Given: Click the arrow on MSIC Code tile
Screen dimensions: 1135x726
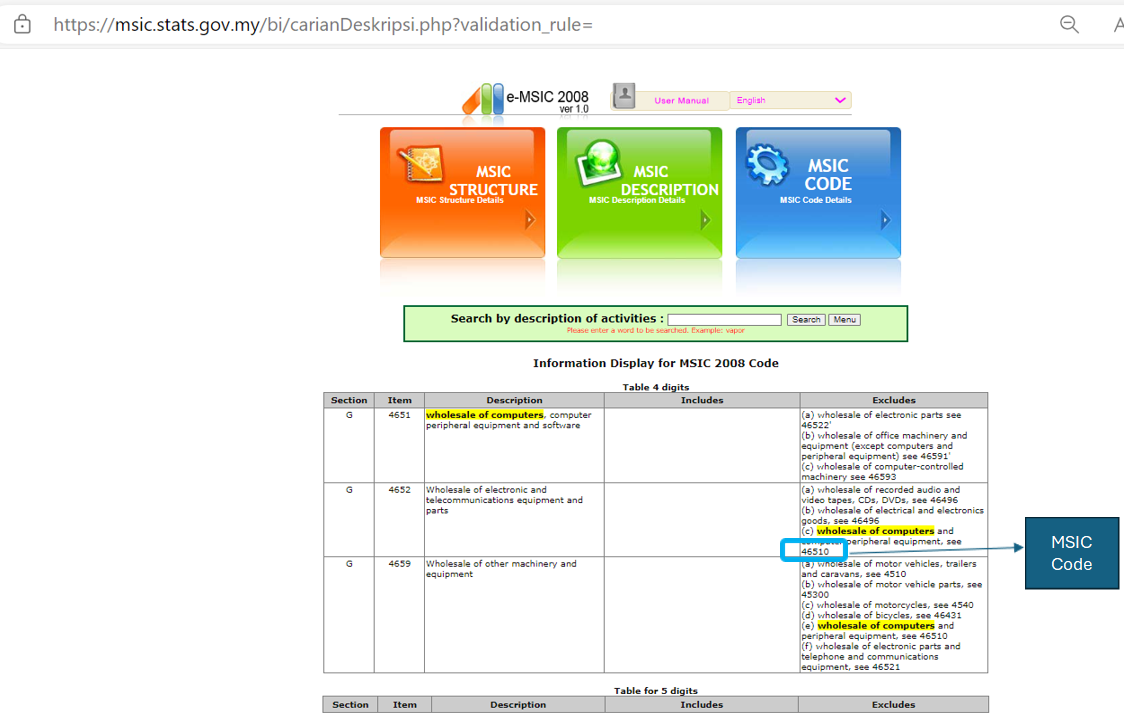Looking at the screenshot, I should click(885, 220).
